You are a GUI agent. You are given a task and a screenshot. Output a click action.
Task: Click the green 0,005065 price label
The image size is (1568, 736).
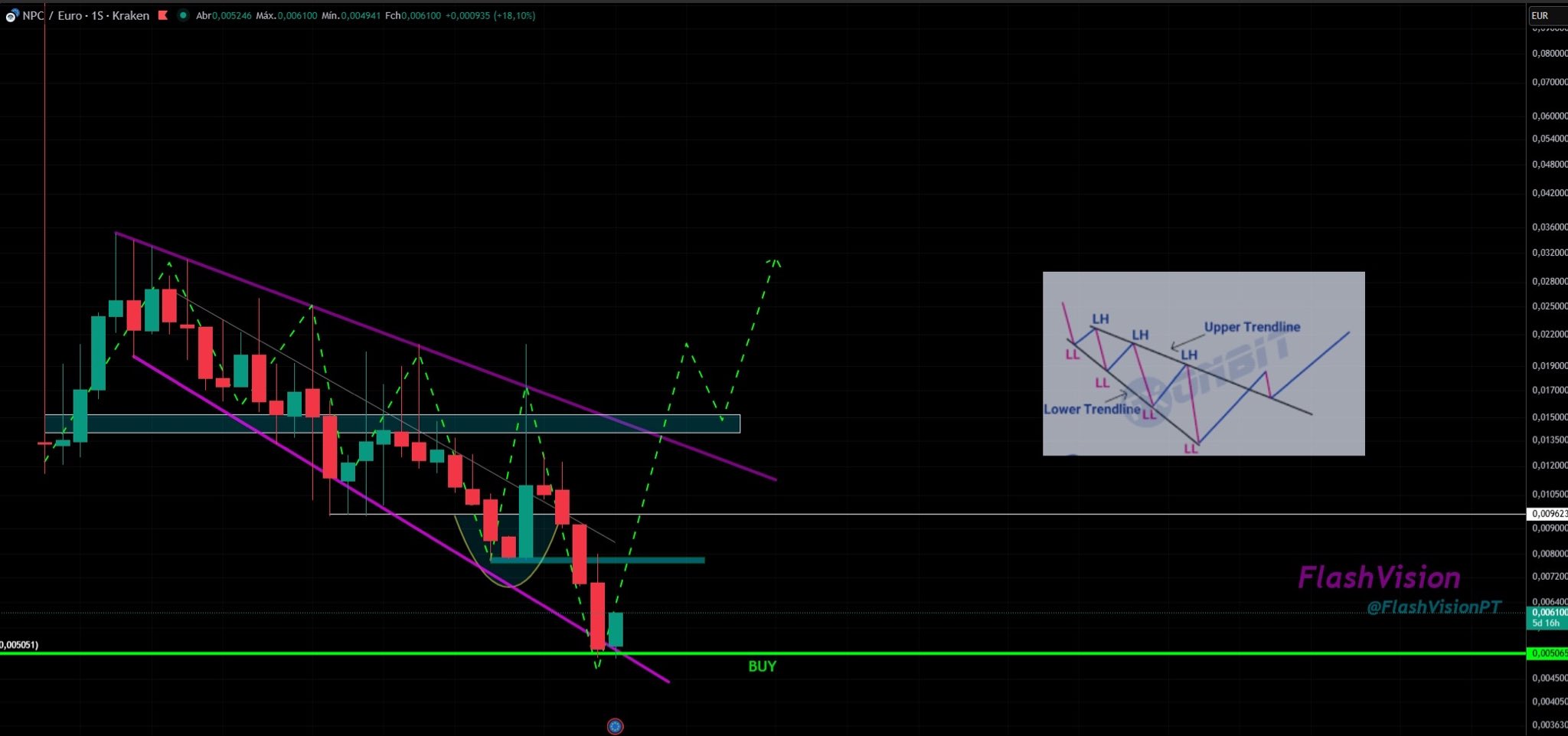point(1547,653)
